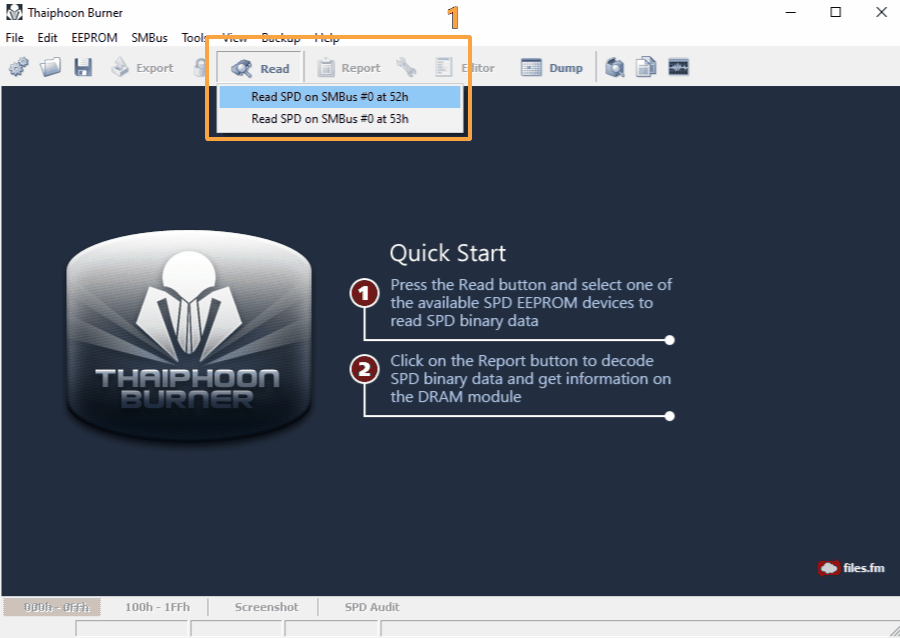Open the File menu
This screenshot has width=900, height=638.
click(14, 38)
